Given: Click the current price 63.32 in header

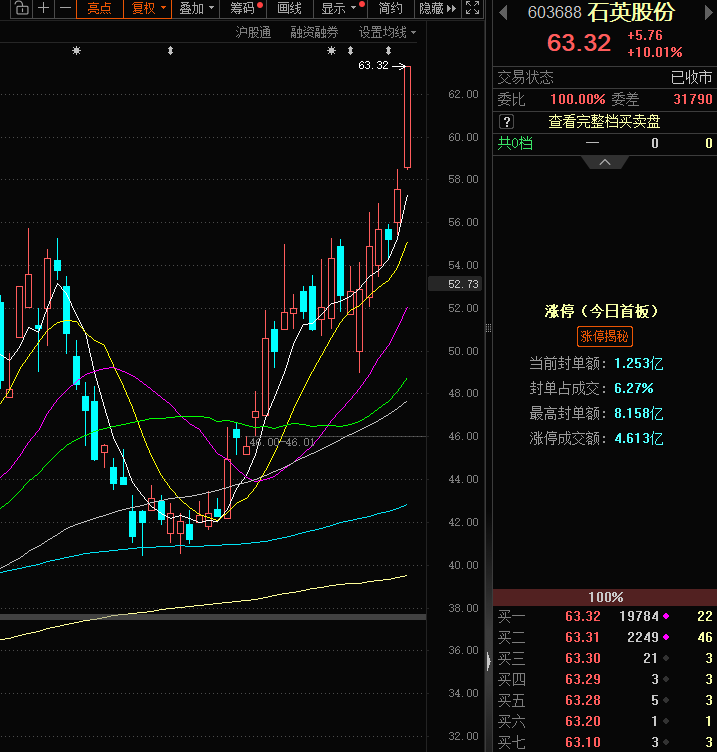Looking at the screenshot, I should pyautogui.click(x=579, y=43).
